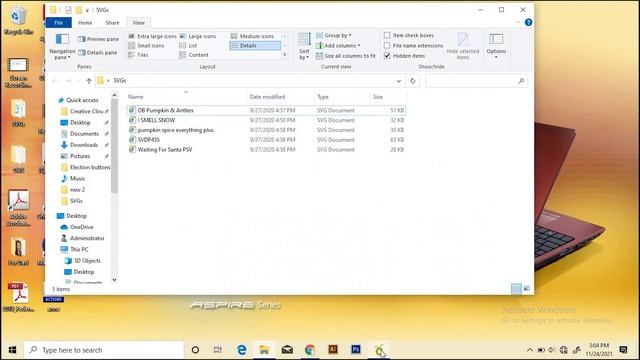Click the SVGs address bar path
This screenshot has width=640, height=360.
click(120, 81)
